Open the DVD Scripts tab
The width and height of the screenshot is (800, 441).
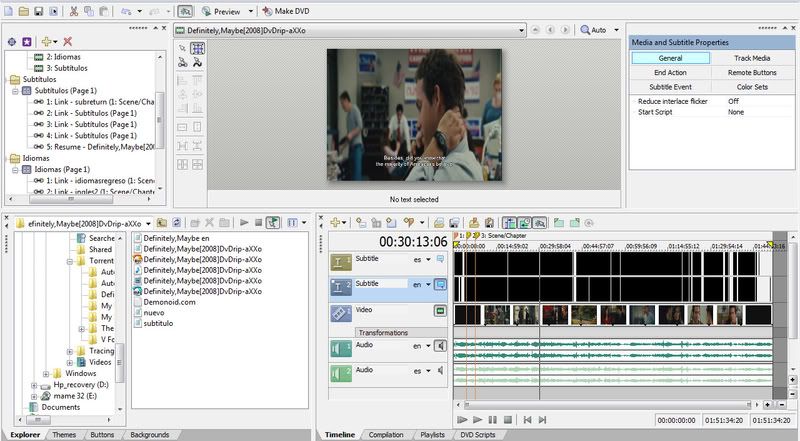(x=478, y=435)
